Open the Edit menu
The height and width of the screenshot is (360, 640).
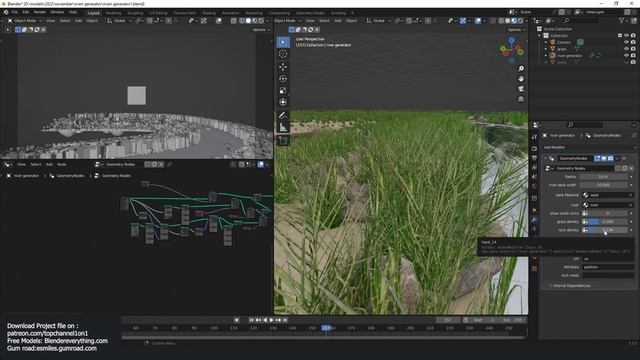tap(26, 12)
